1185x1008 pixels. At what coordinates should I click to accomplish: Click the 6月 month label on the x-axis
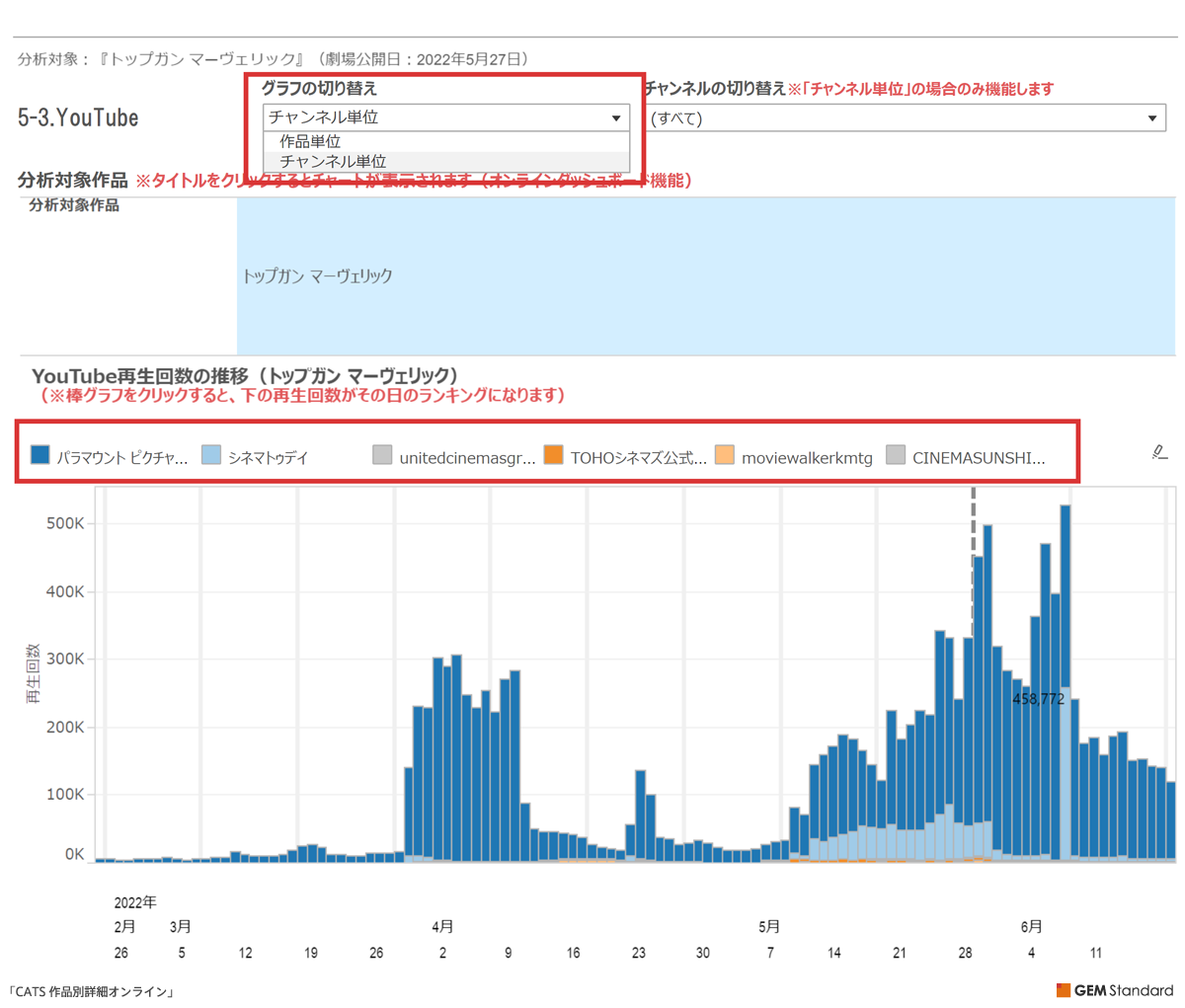click(x=1031, y=927)
